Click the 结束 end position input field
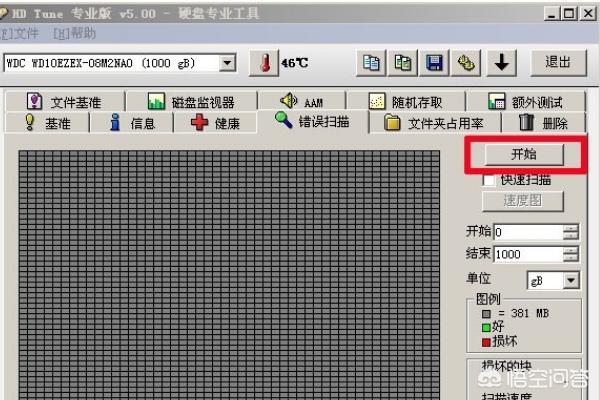This screenshot has width=600, height=400. point(528,254)
